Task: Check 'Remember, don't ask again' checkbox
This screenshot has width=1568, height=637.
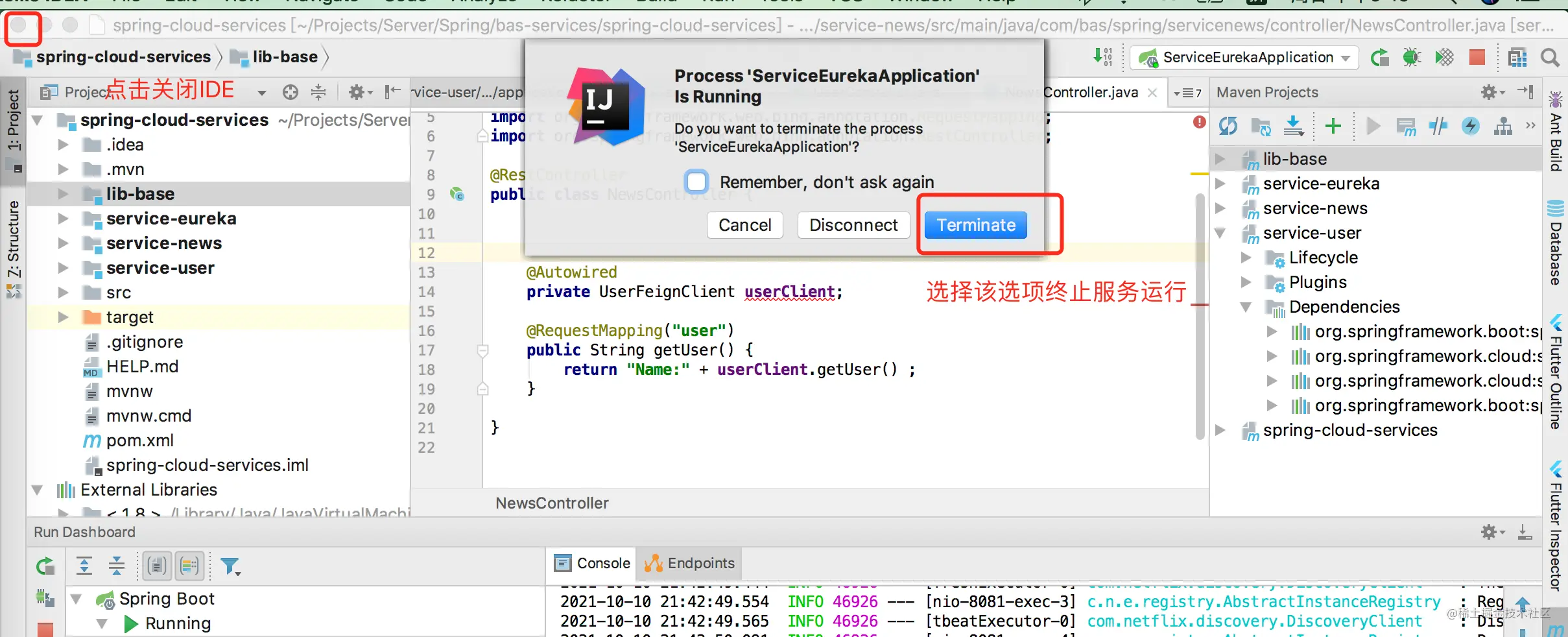Action: [697, 182]
